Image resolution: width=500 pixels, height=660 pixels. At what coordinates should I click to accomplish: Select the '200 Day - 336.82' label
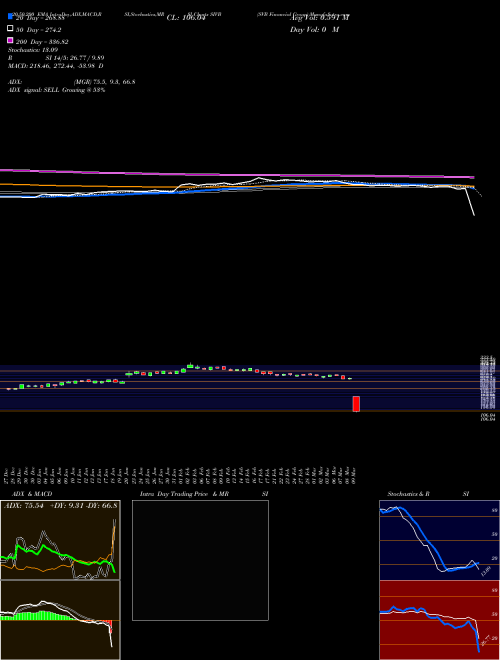(x=42, y=42)
